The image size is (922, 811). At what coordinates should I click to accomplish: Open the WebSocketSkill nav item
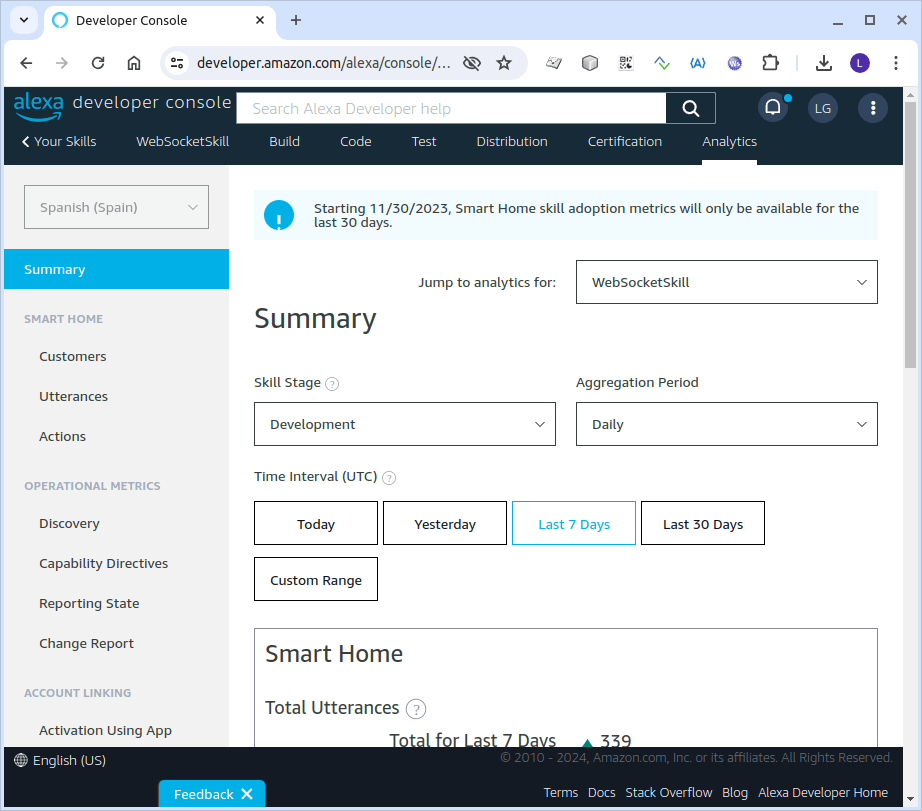coord(182,142)
